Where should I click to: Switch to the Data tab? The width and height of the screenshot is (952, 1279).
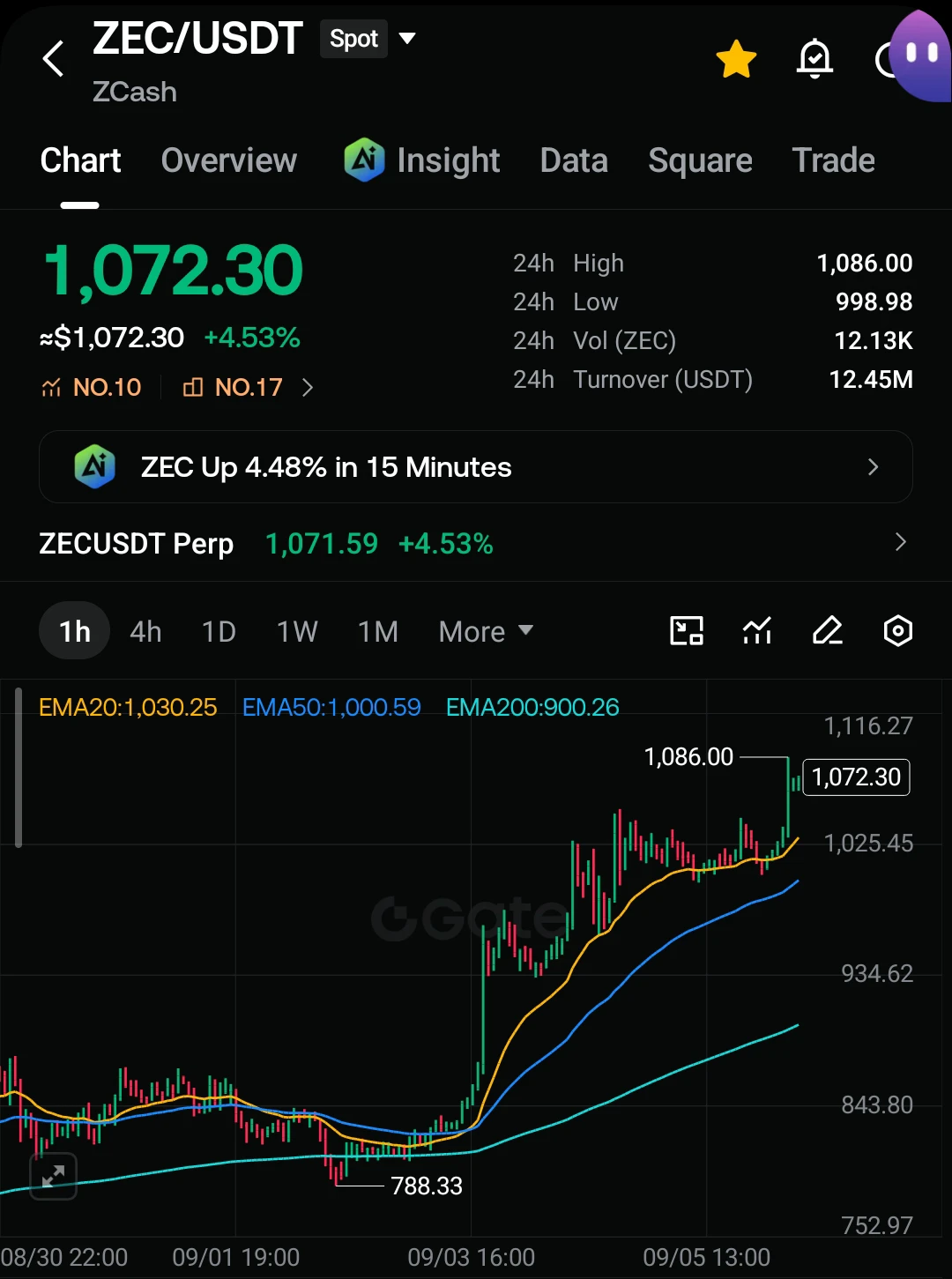pos(574,160)
